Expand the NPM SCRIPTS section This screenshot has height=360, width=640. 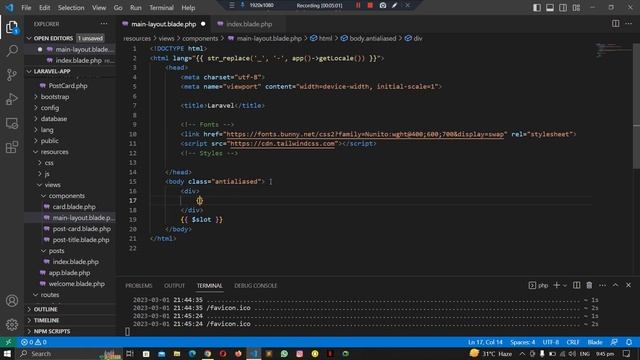[x=52, y=331]
